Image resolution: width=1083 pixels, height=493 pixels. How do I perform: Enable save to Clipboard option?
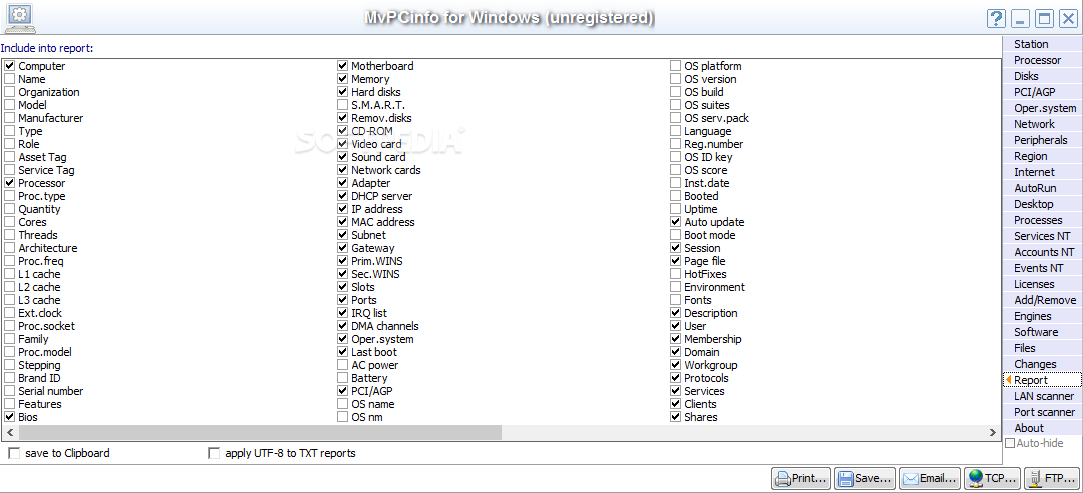click(x=14, y=454)
